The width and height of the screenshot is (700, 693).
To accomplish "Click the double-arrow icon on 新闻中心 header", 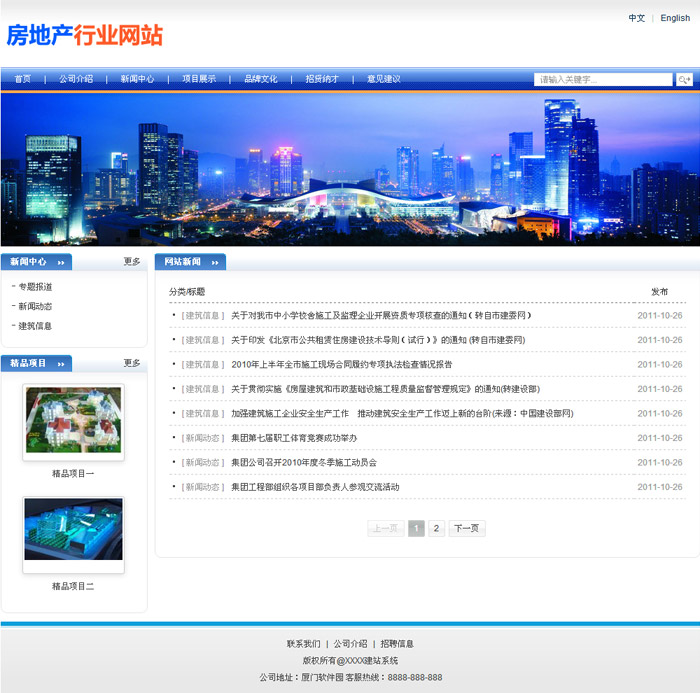I will point(61,262).
